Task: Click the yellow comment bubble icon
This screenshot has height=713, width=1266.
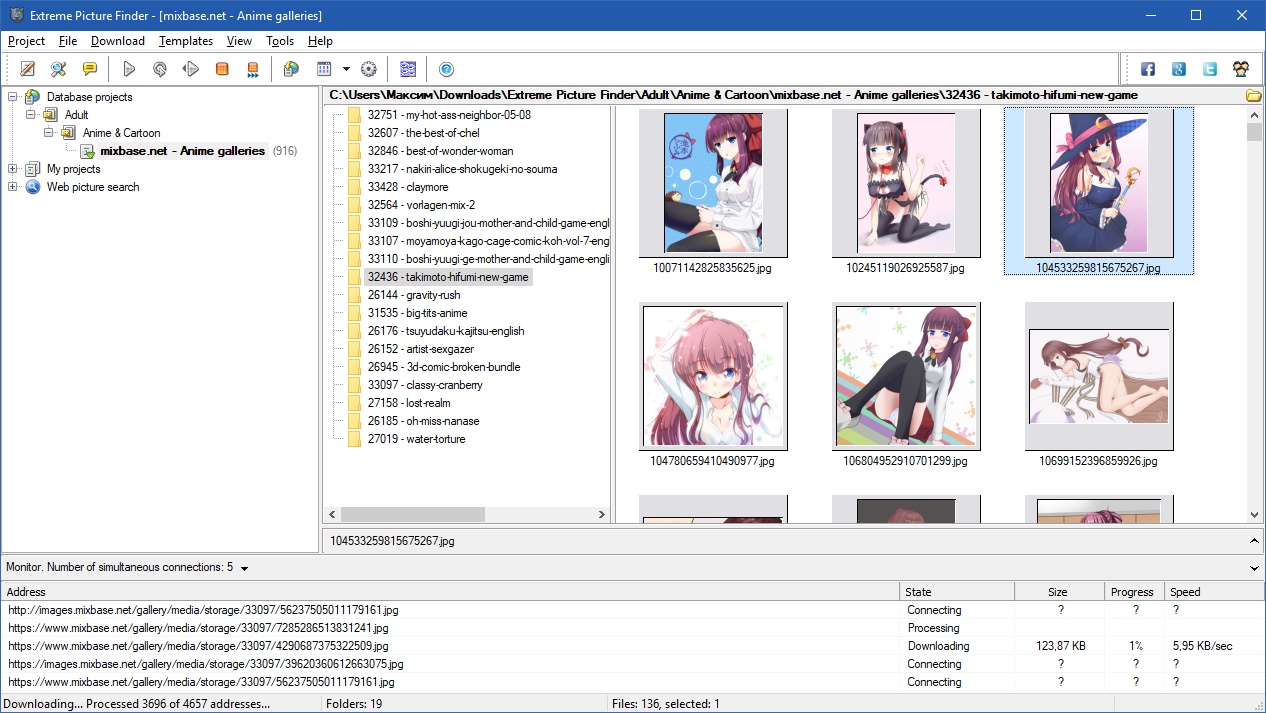Action: (90, 69)
